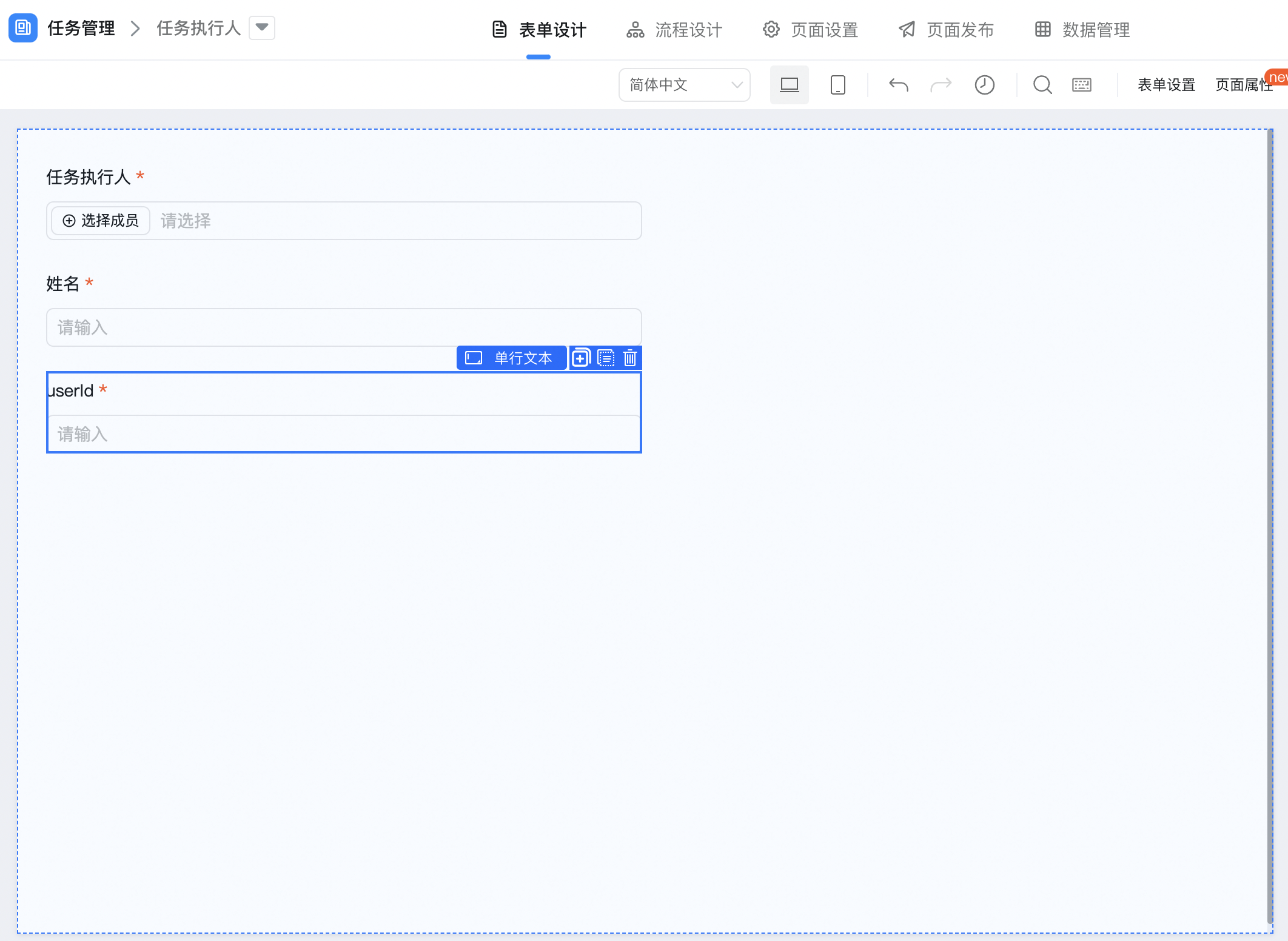This screenshot has width=1288, height=941.
Task: Select the desktop preview icon
Action: point(789,85)
